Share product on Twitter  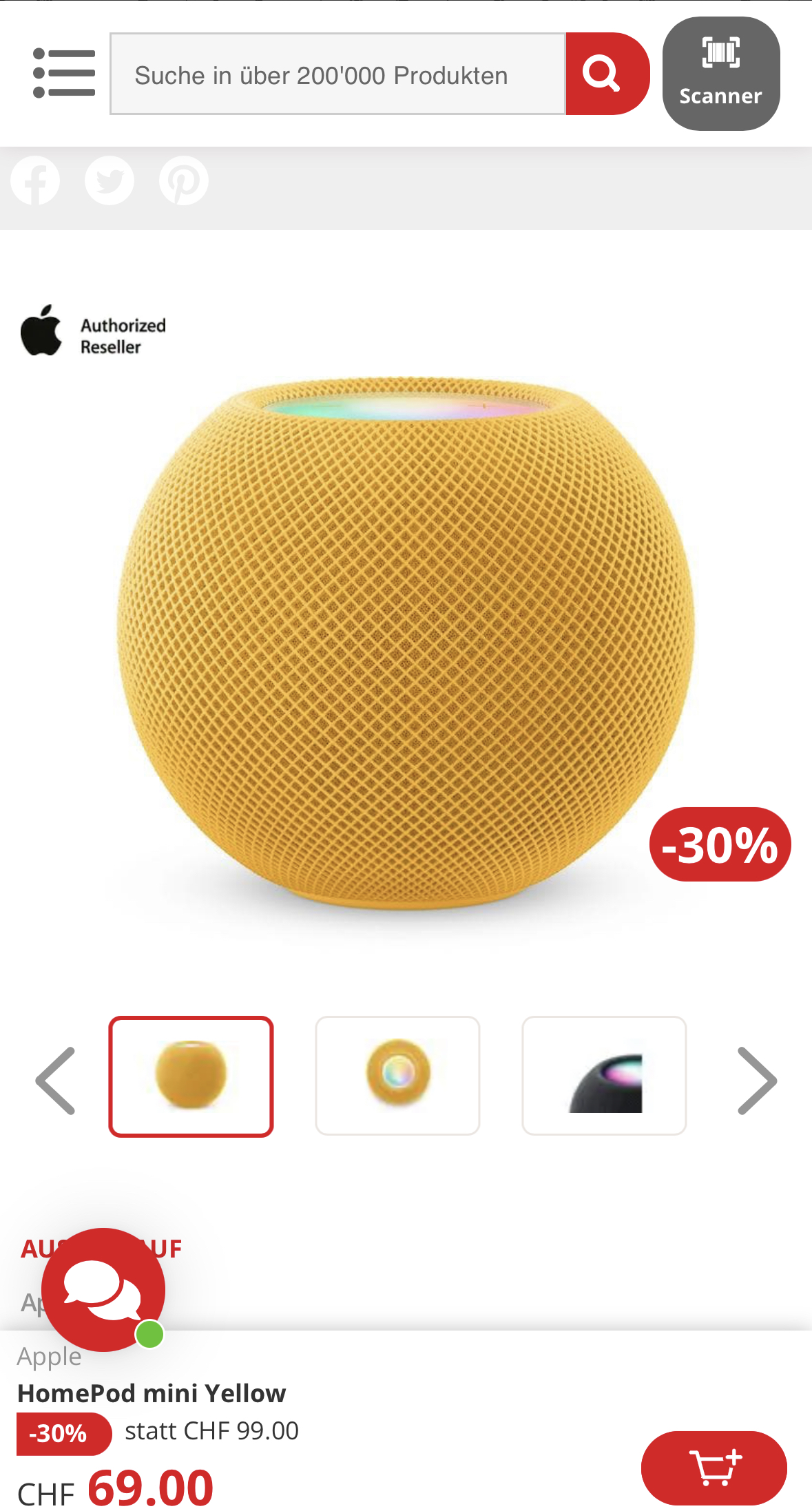pos(110,180)
